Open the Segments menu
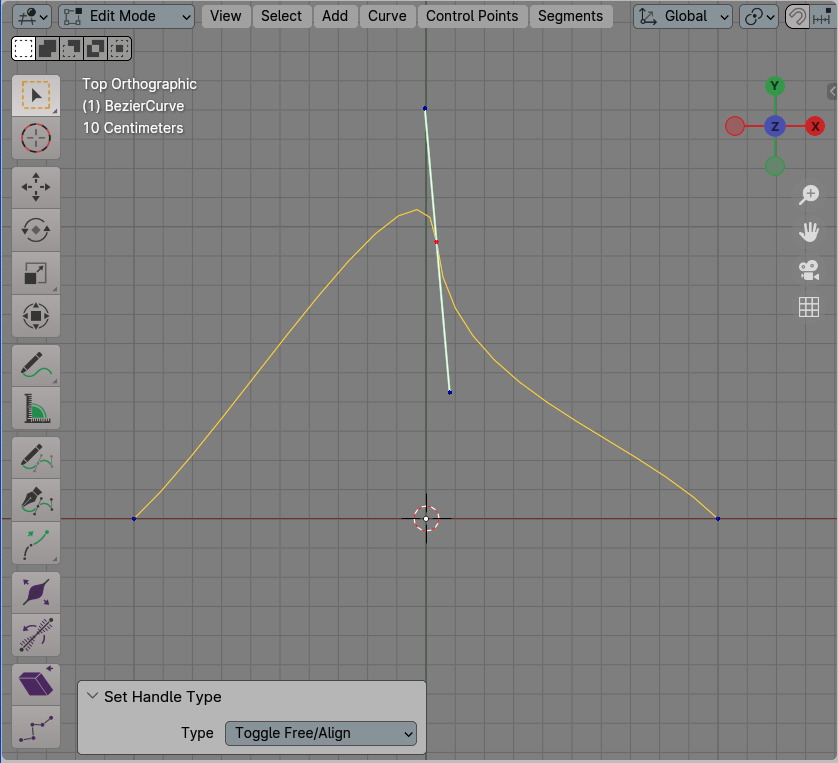The width and height of the screenshot is (838, 763). (570, 17)
